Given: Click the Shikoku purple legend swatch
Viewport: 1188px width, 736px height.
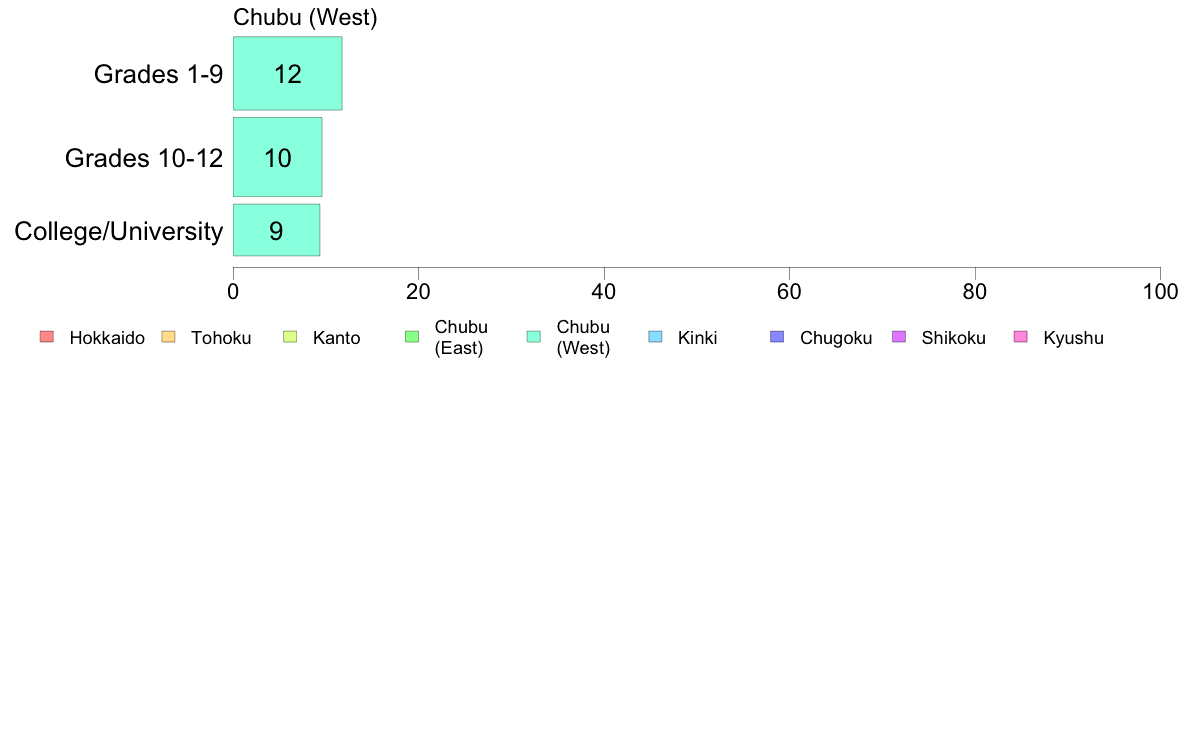Looking at the screenshot, I should (x=899, y=337).
